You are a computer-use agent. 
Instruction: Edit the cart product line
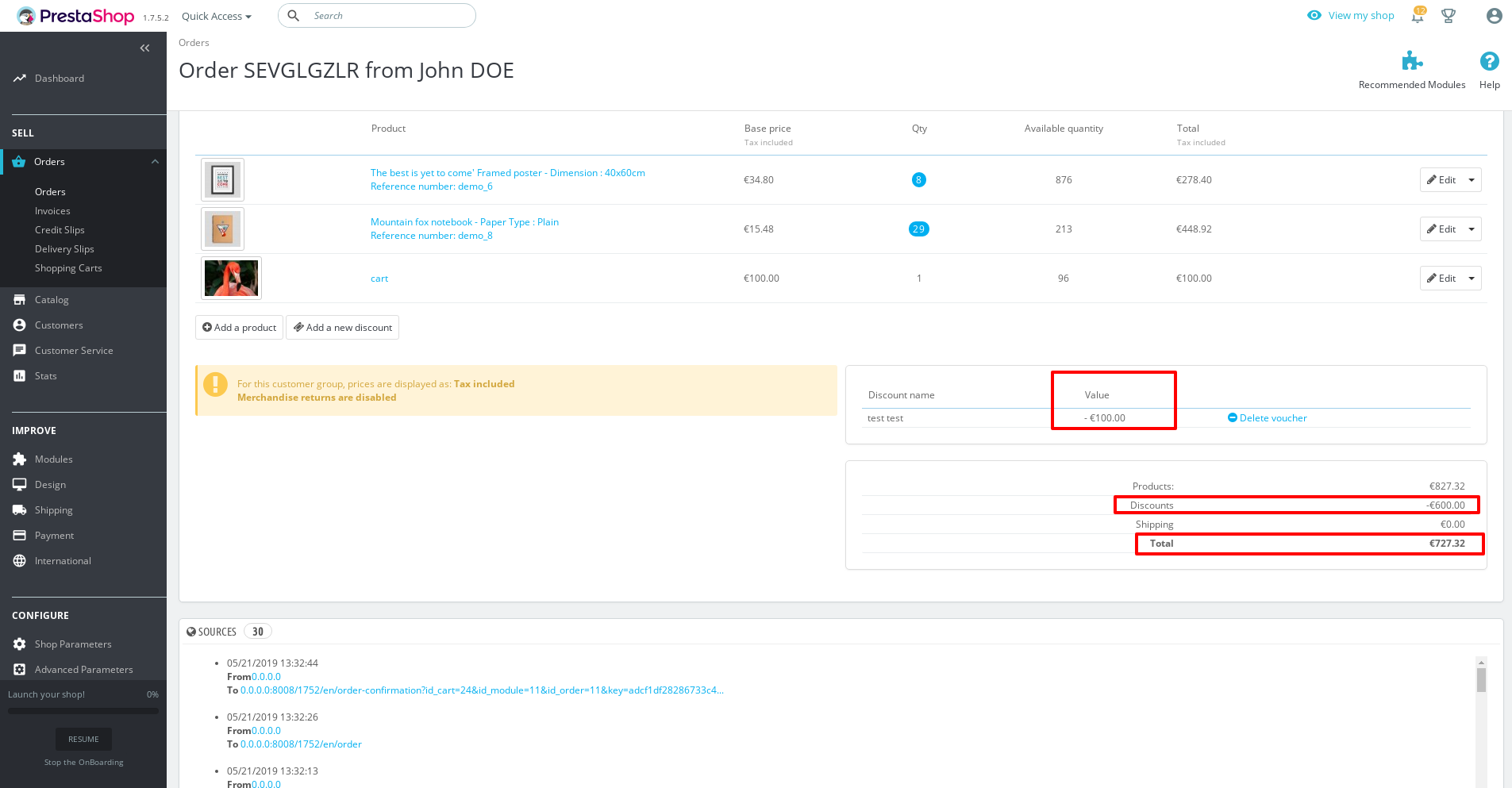click(1441, 279)
